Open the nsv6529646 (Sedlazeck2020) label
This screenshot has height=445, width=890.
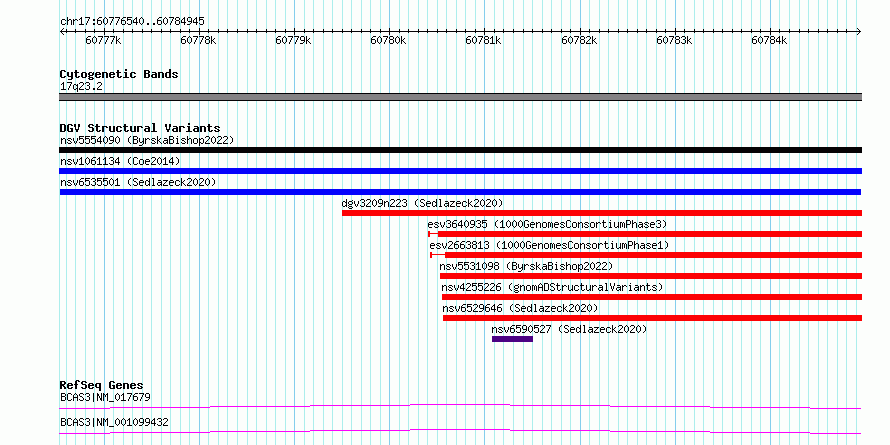click(x=520, y=308)
